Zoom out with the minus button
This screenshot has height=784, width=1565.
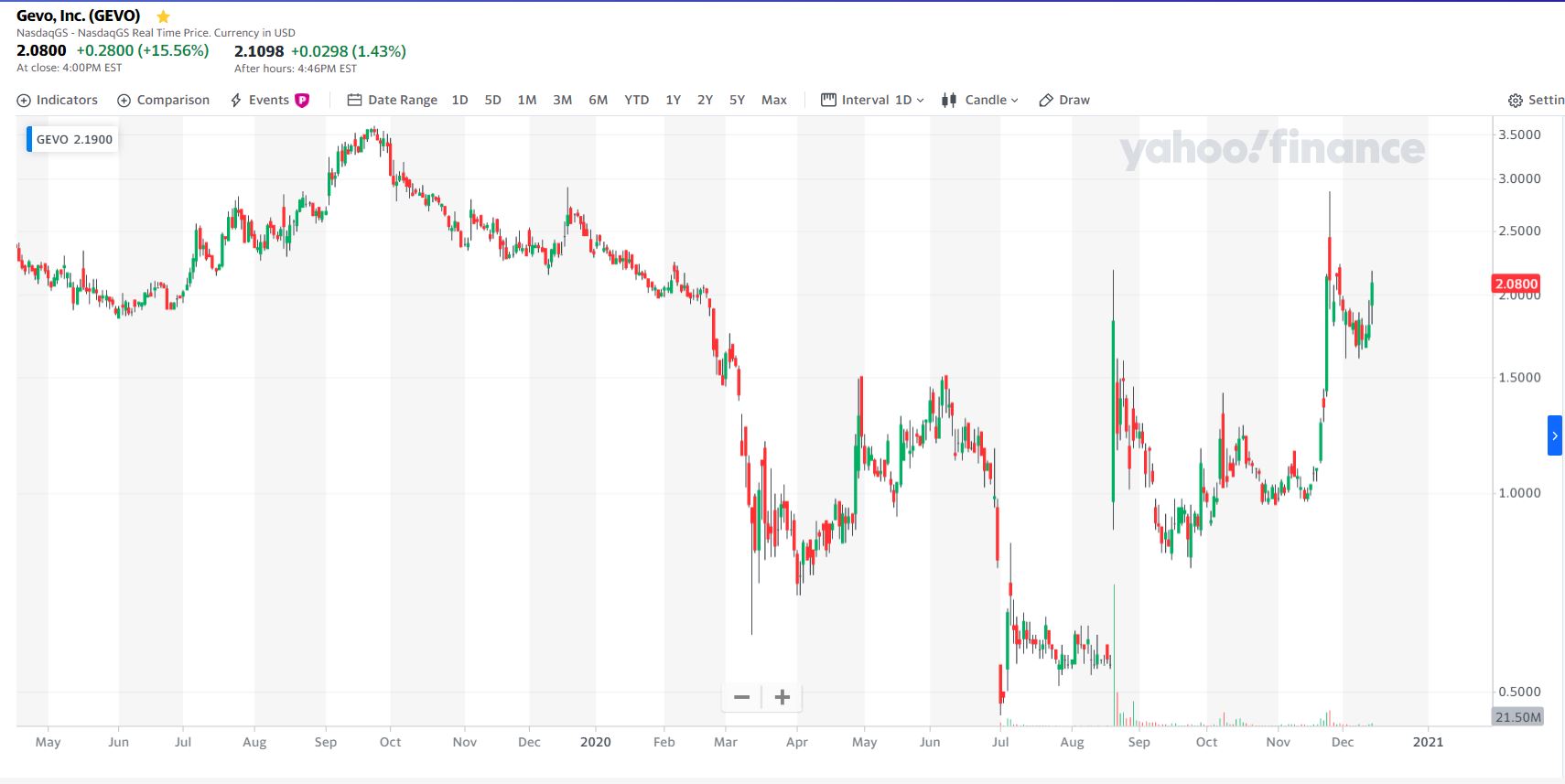741,697
